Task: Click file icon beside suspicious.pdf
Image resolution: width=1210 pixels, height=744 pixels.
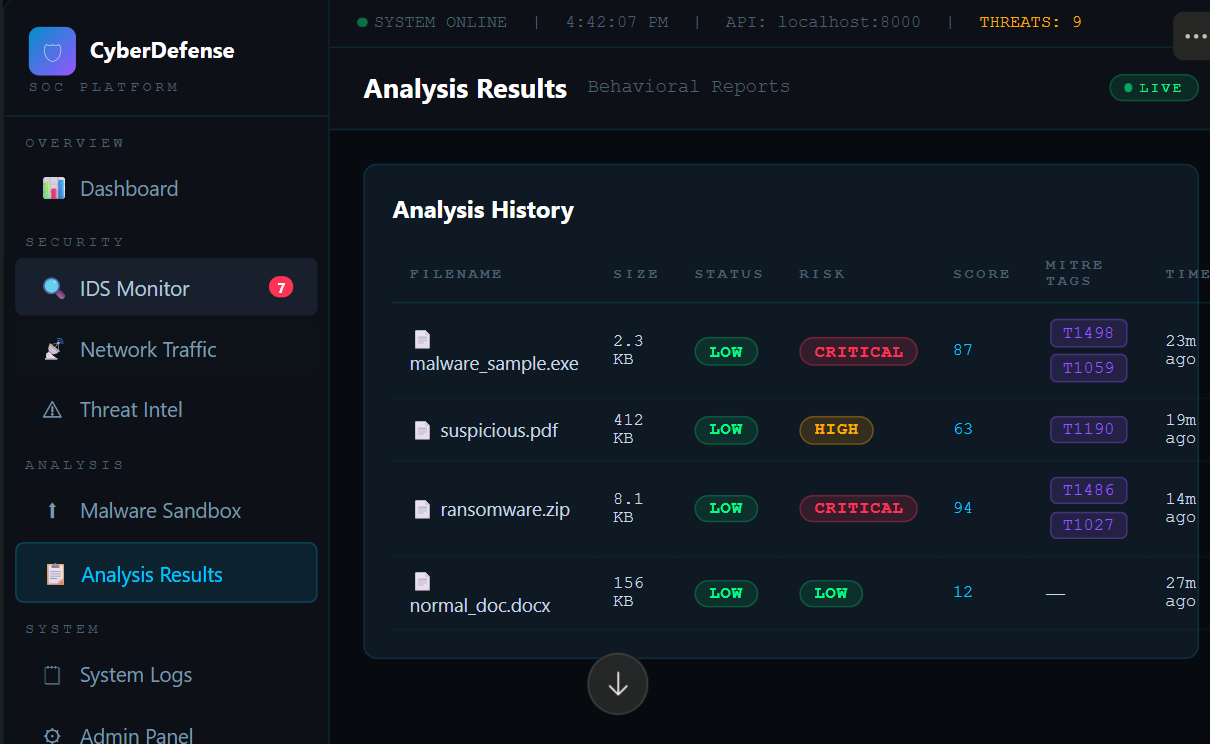Action: click(x=422, y=430)
